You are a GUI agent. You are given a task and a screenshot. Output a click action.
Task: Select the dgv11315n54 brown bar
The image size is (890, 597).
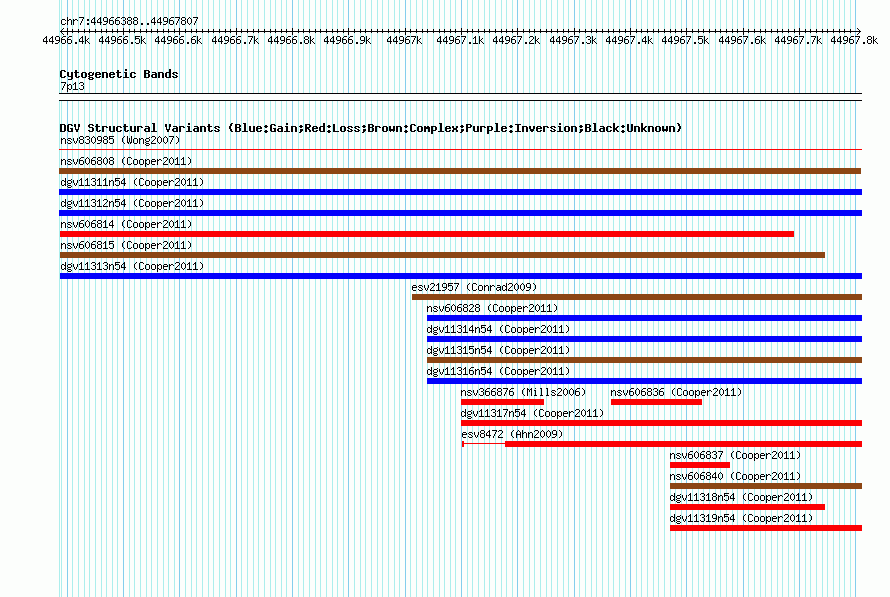tap(644, 360)
